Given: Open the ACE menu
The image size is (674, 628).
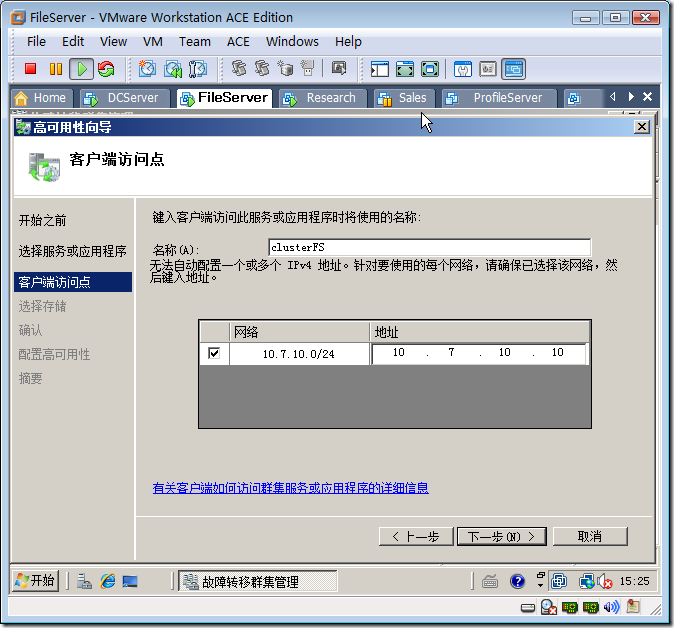Looking at the screenshot, I should point(238,41).
